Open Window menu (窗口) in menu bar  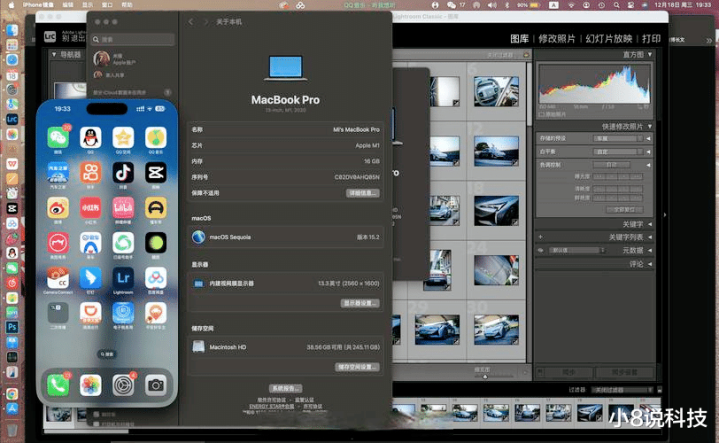(x=107, y=5)
